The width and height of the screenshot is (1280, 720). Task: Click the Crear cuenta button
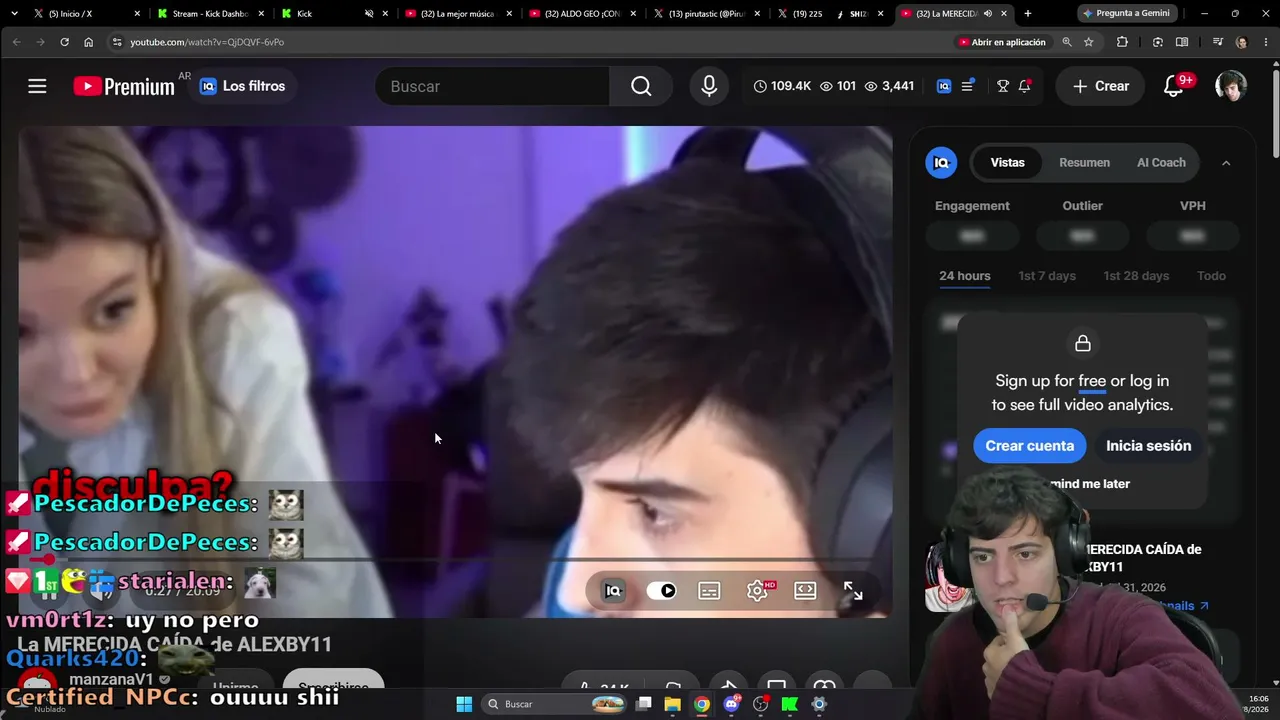1030,446
